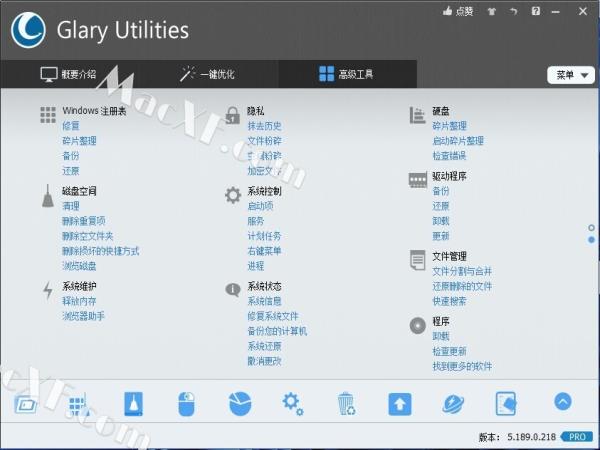This screenshot has height=450, width=600.
Task: Open 检查更新 link
Action: (449, 351)
